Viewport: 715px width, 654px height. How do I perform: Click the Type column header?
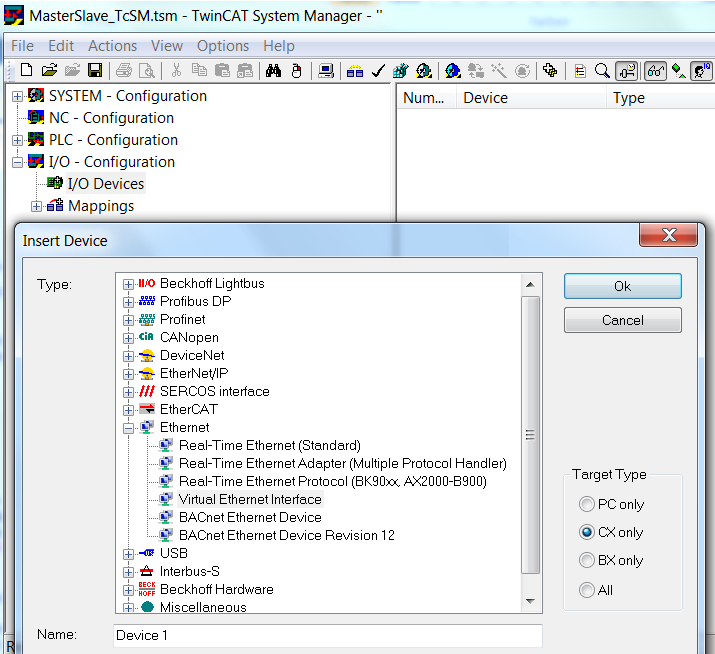point(660,98)
